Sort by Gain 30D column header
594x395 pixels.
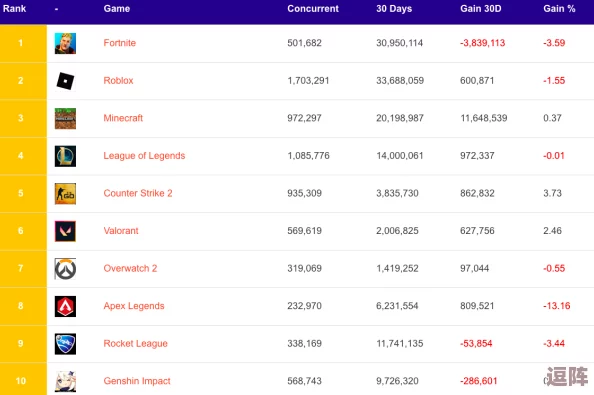point(480,9)
